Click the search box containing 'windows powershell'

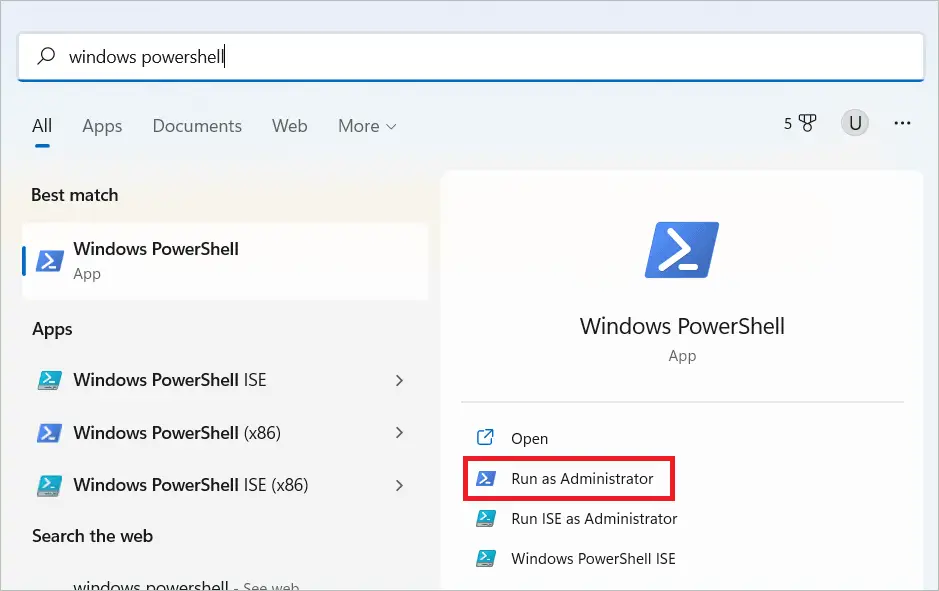[x=471, y=57]
